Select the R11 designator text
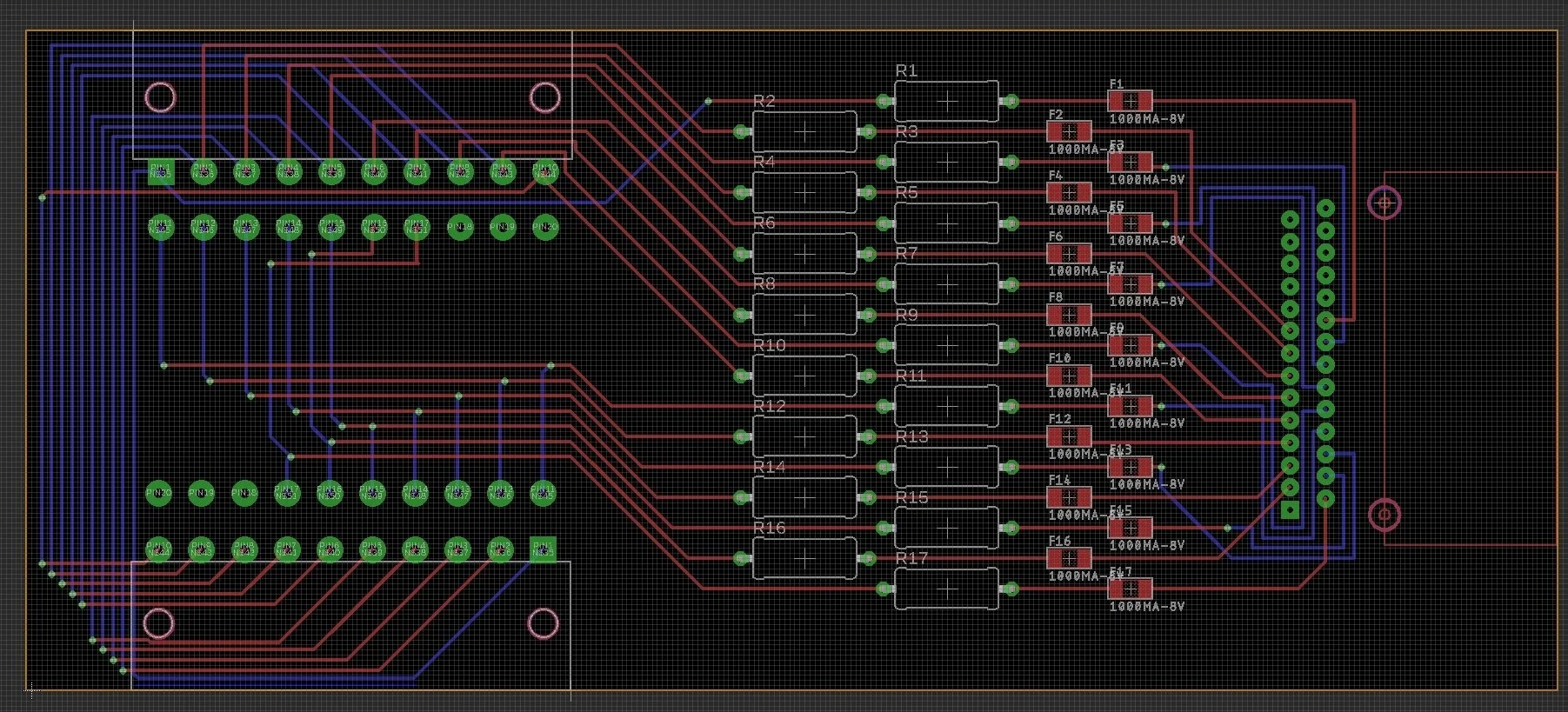The height and width of the screenshot is (712, 1568). pyautogui.click(x=911, y=376)
